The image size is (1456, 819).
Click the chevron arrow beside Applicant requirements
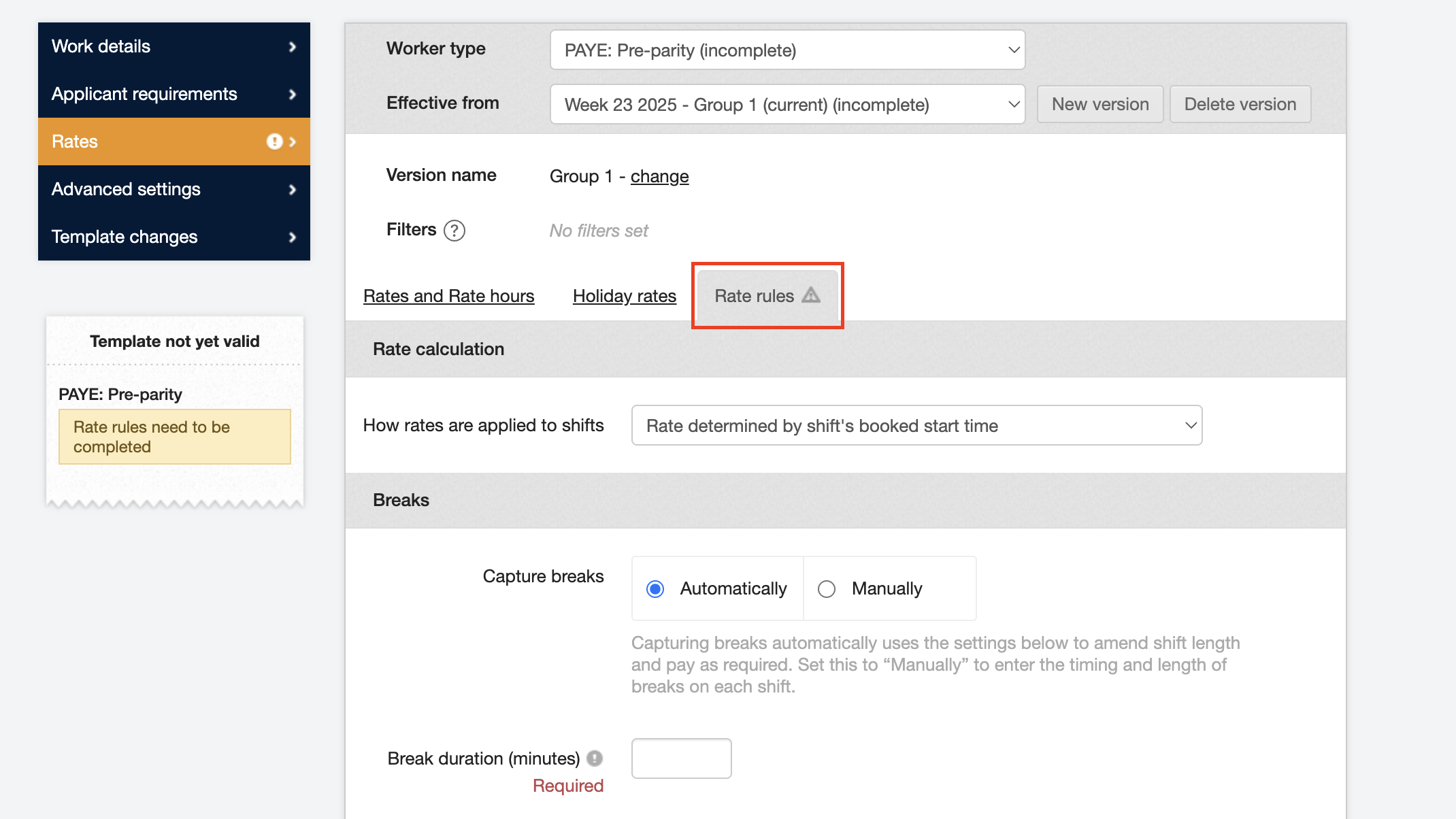(x=293, y=94)
